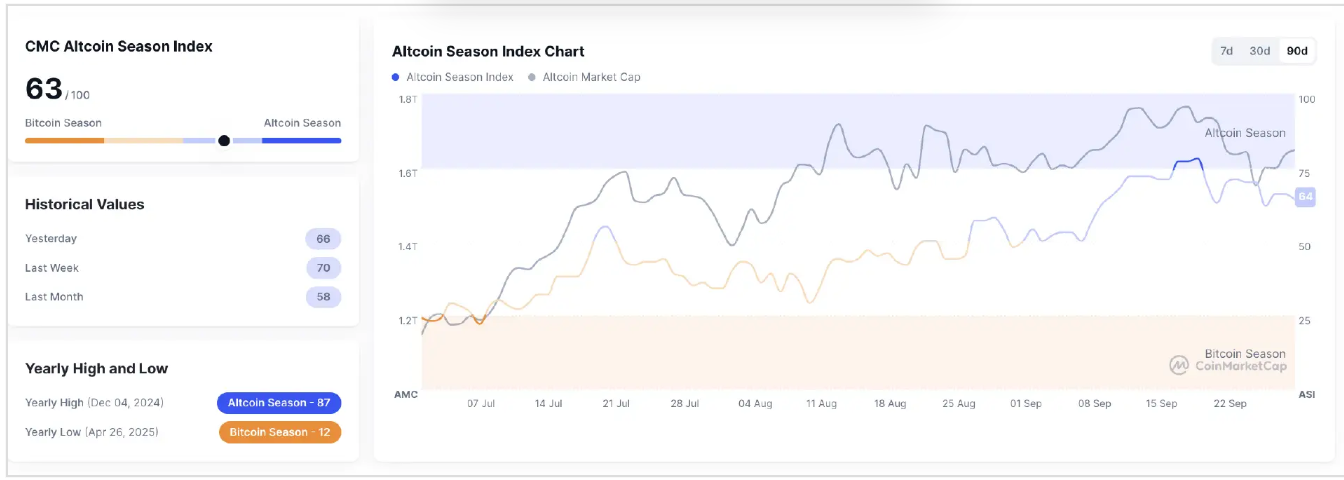Click the blue Altcoin Season bar segment
Screen dimensions: 1344x480
pos(301,141)
